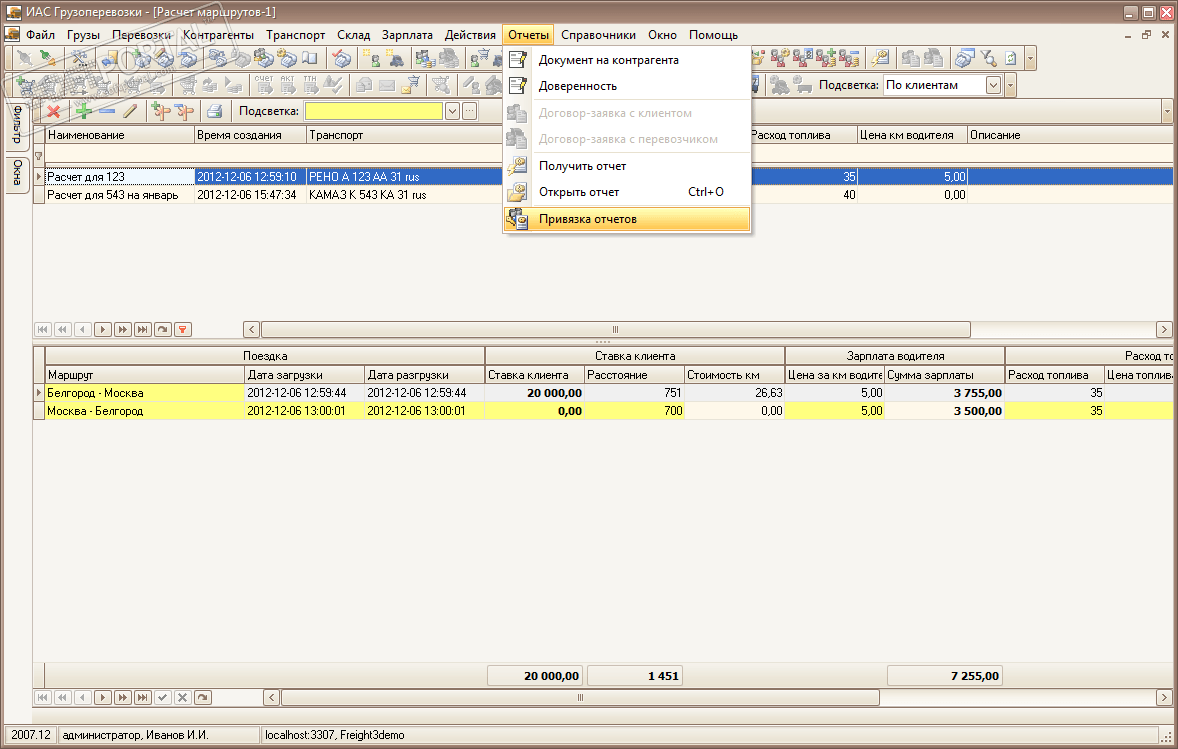Open the 'Окна' side tab

click(17, 173)
